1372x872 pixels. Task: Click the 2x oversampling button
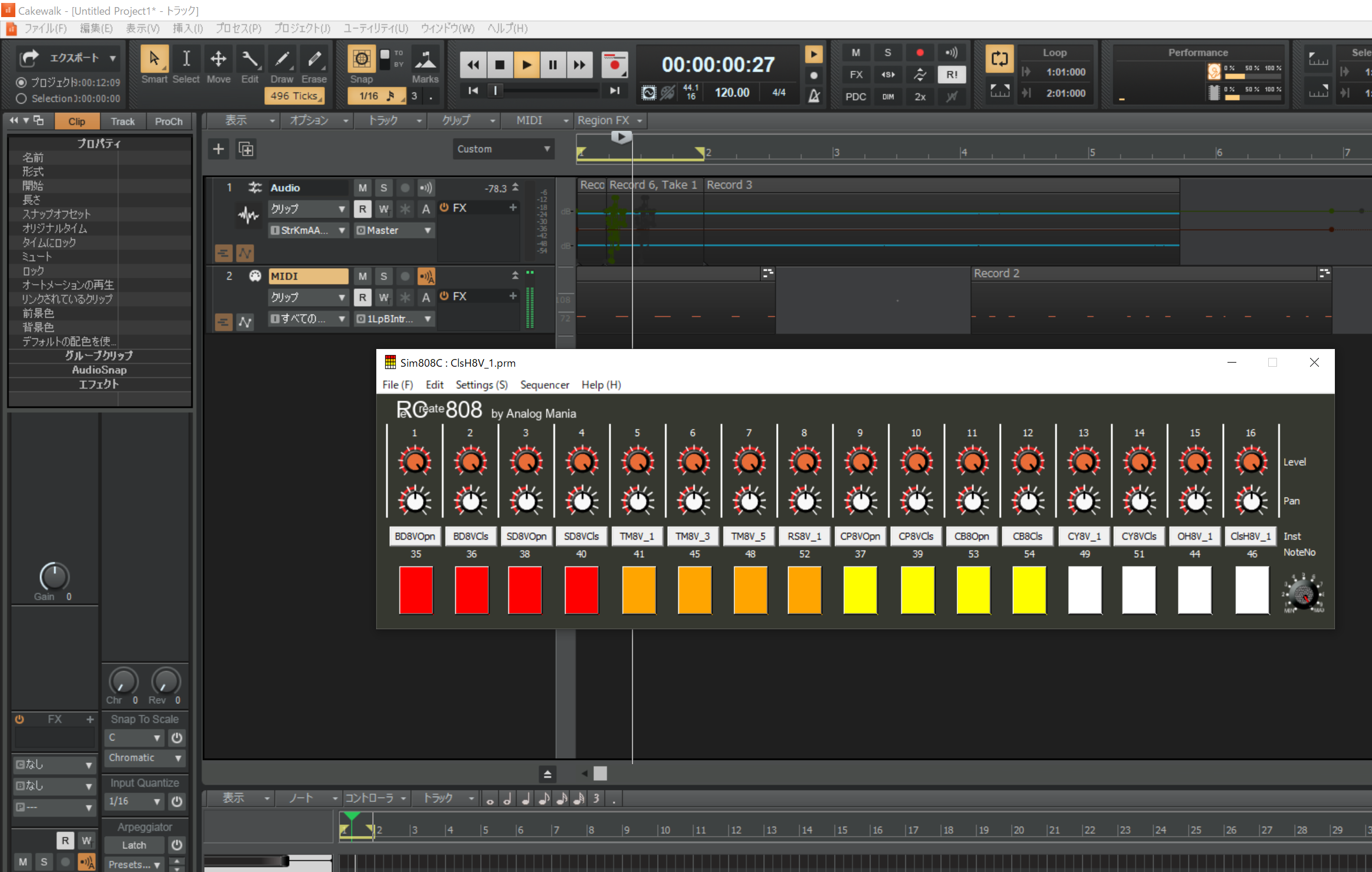(920, 97)
